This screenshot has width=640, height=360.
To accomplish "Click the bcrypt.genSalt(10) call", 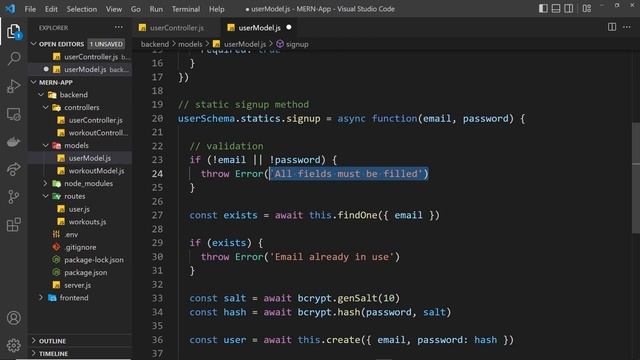I will (349, 298).
